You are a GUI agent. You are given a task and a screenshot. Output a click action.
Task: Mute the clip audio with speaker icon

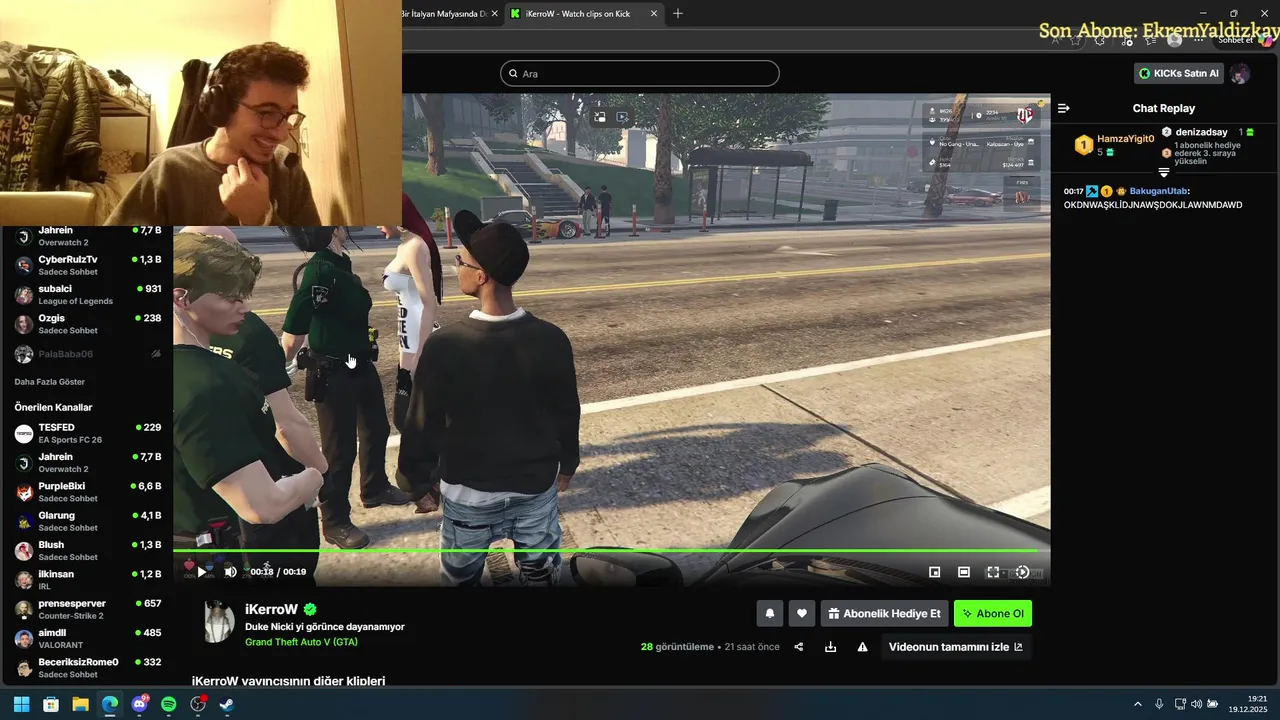(x=230, y=572)
